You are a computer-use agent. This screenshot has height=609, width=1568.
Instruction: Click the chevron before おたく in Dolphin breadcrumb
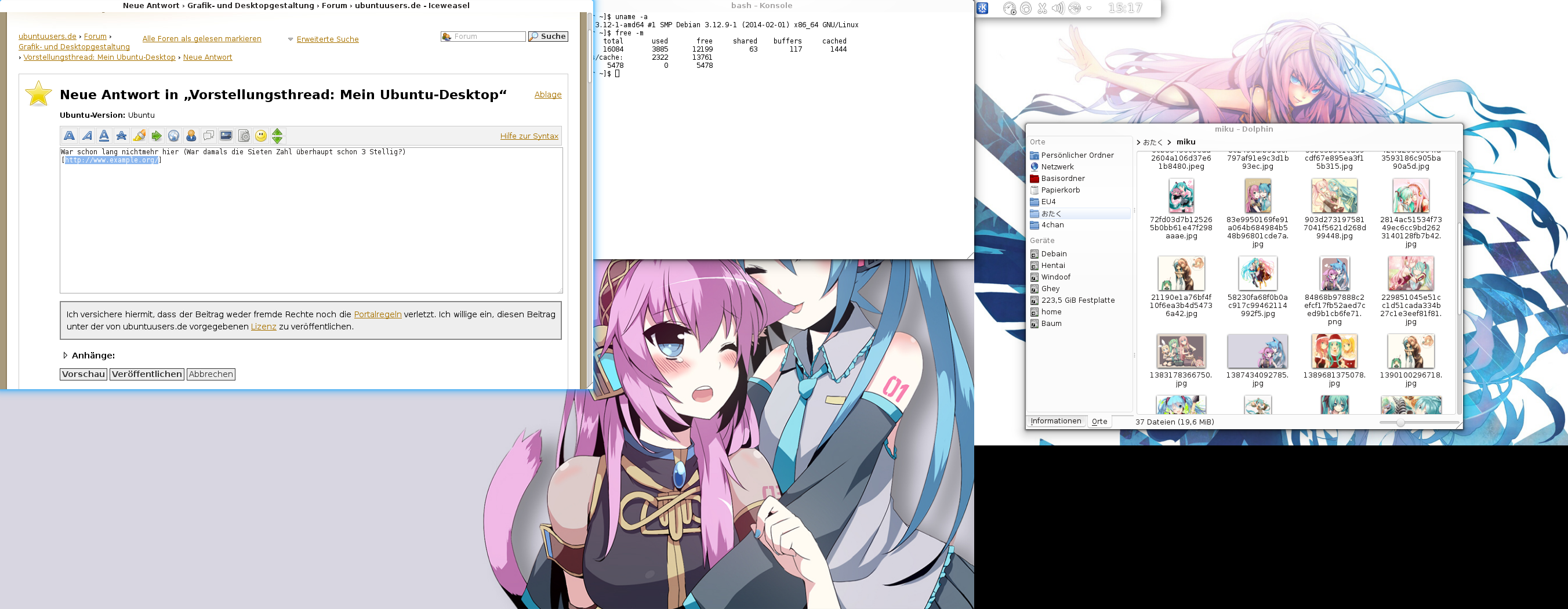[x=1138, y=142]
